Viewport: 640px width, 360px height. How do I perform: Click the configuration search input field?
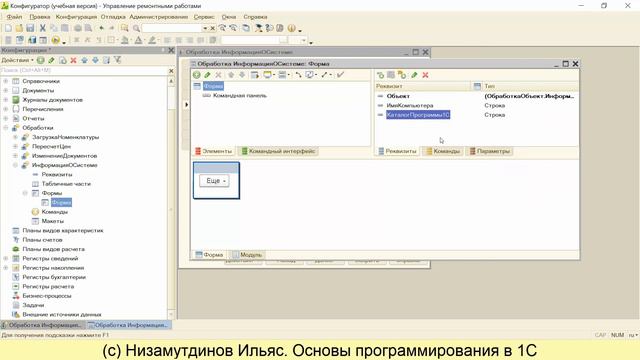(84, 71)
